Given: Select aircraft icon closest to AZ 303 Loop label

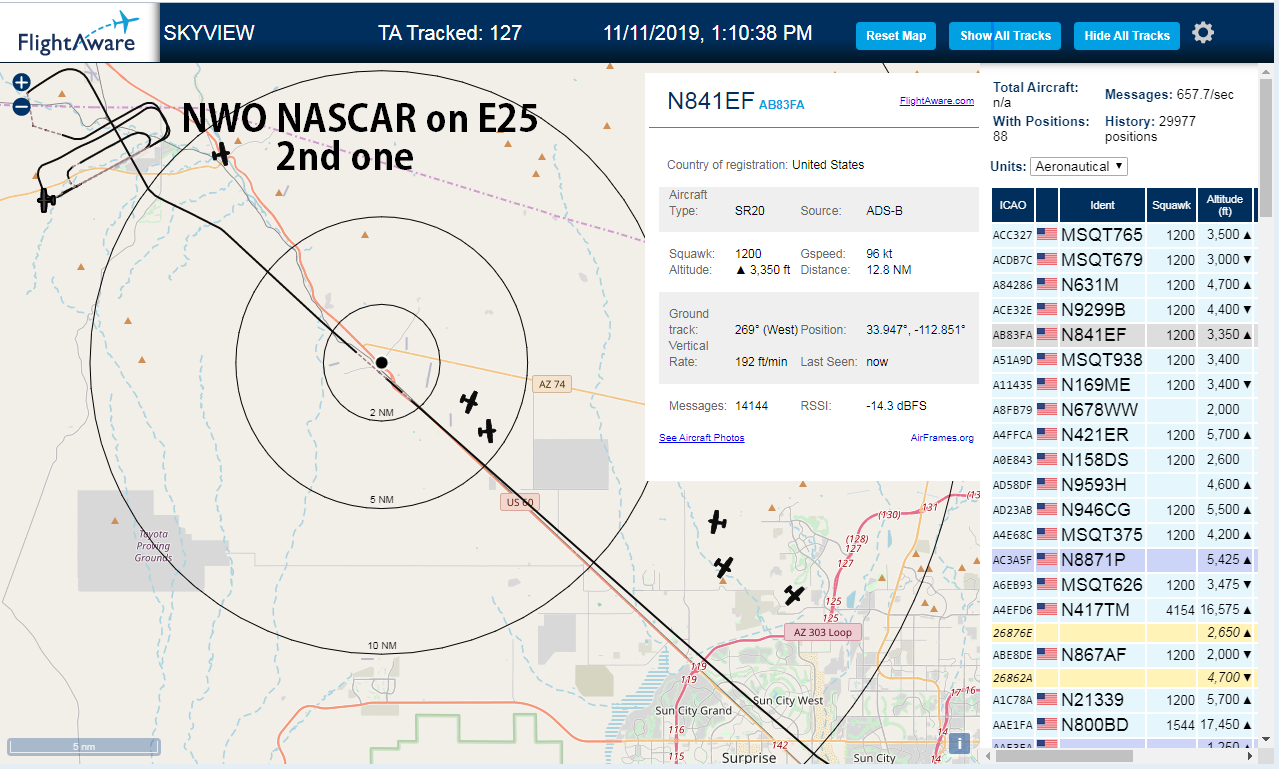Looking at the screenshot, I should point(794,595).
